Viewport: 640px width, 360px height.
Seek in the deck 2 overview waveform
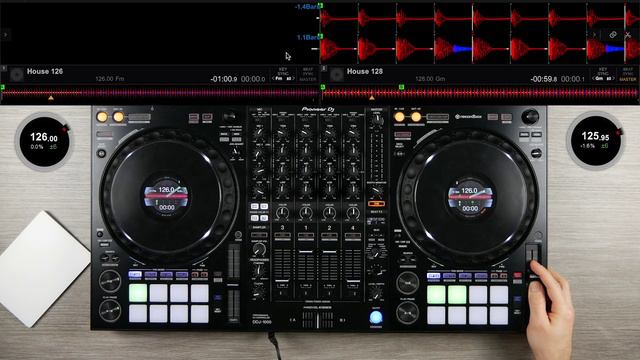pyautogui.click(x=480, y=93)
